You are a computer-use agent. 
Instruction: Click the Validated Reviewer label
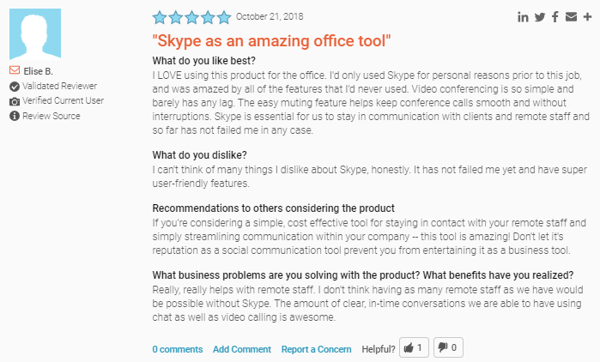pos(59,86)
